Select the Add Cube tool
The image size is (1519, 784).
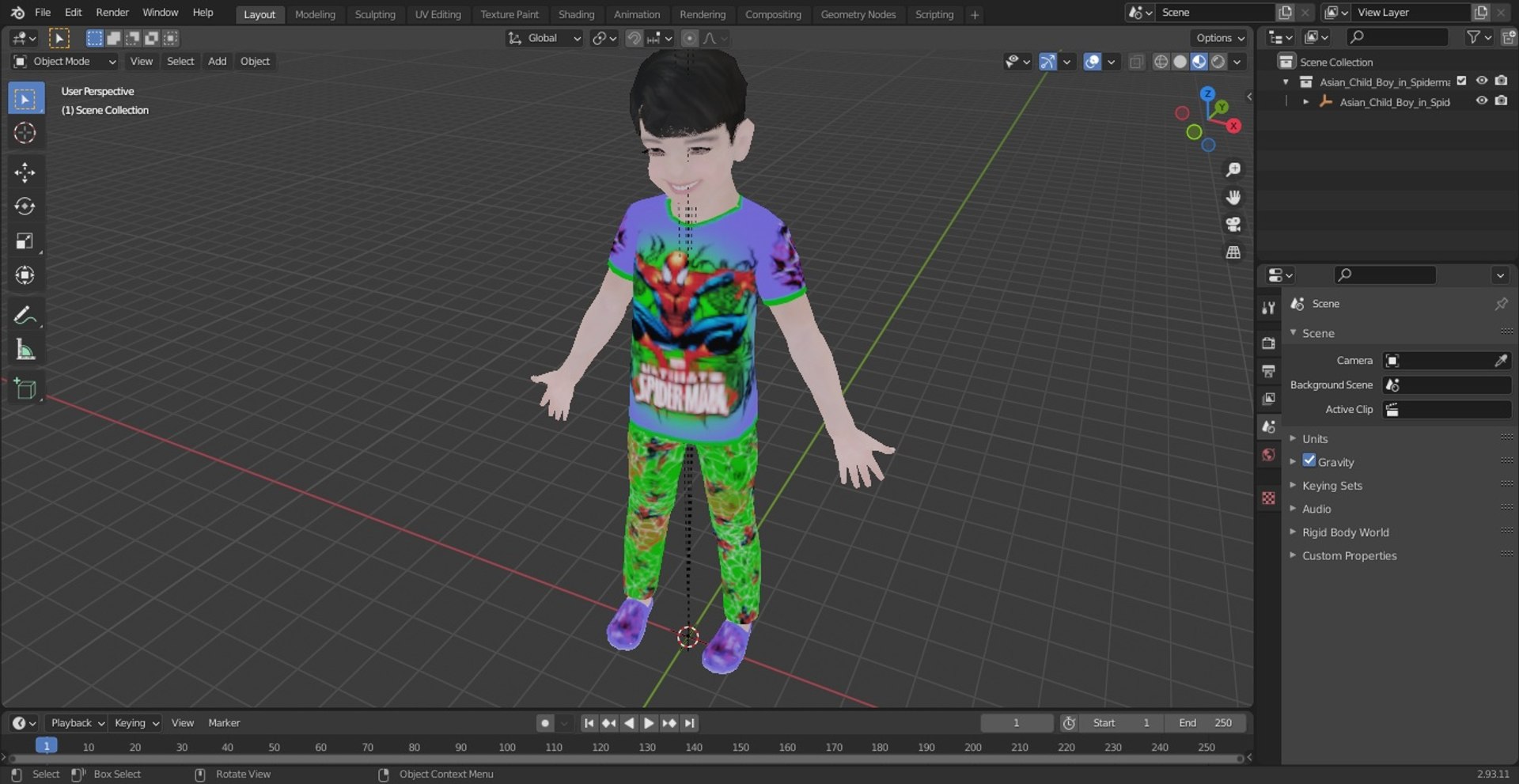25,389
